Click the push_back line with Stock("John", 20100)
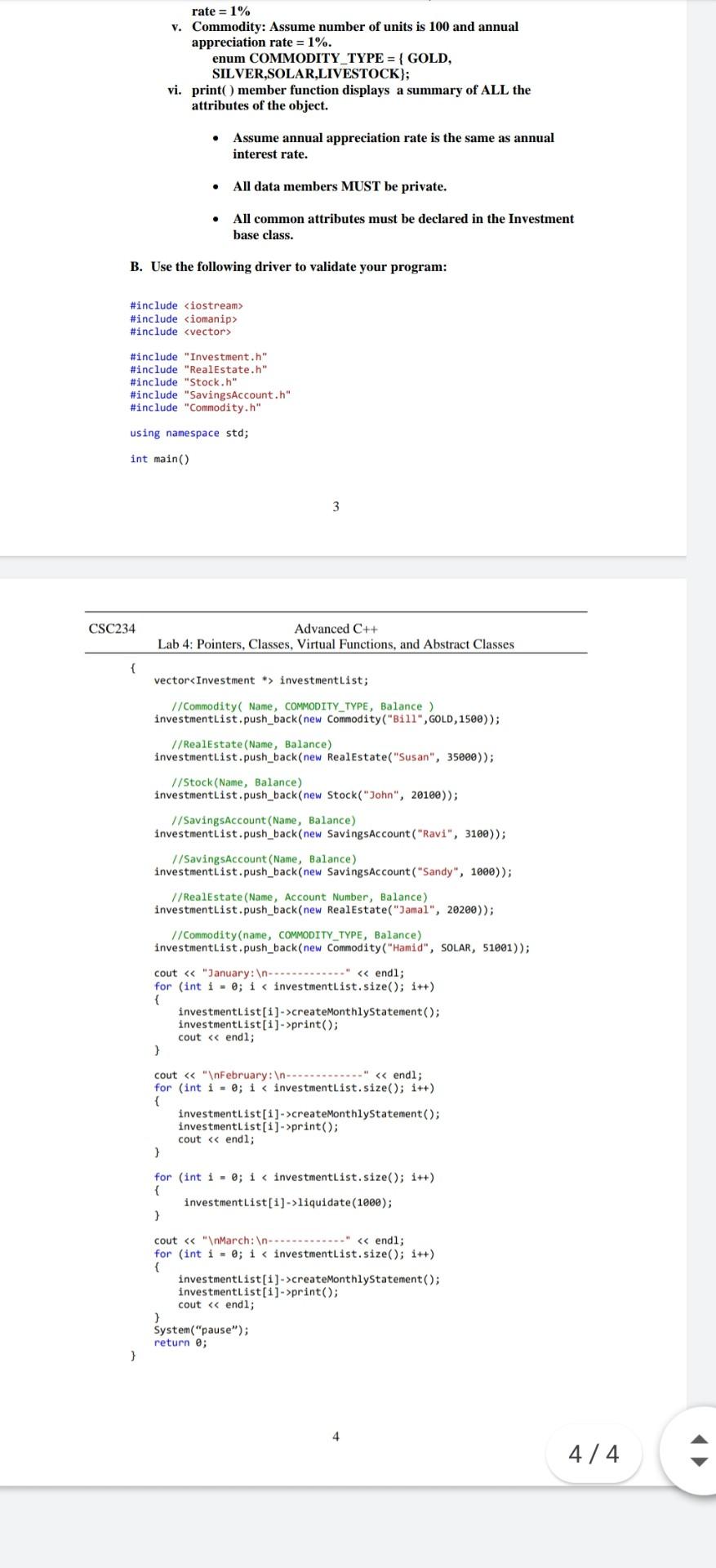716x1568 pixels. pos(306,795)
